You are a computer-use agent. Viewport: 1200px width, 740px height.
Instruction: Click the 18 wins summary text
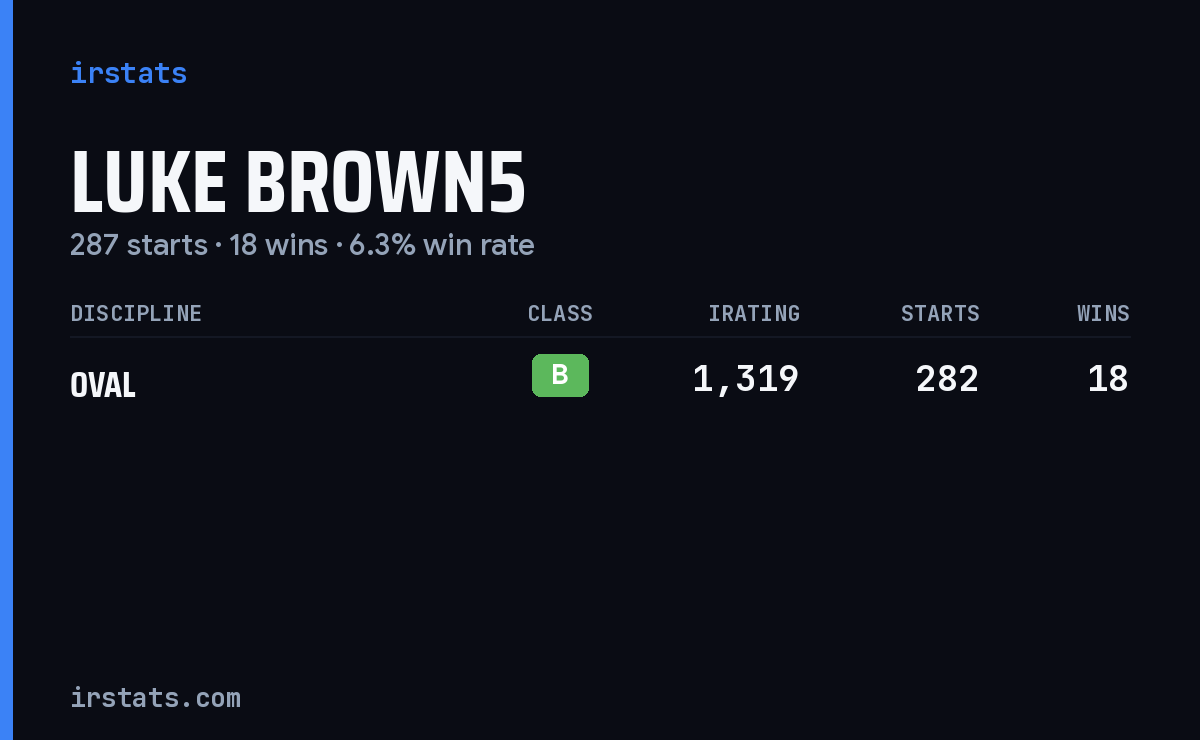coord(278,245)
